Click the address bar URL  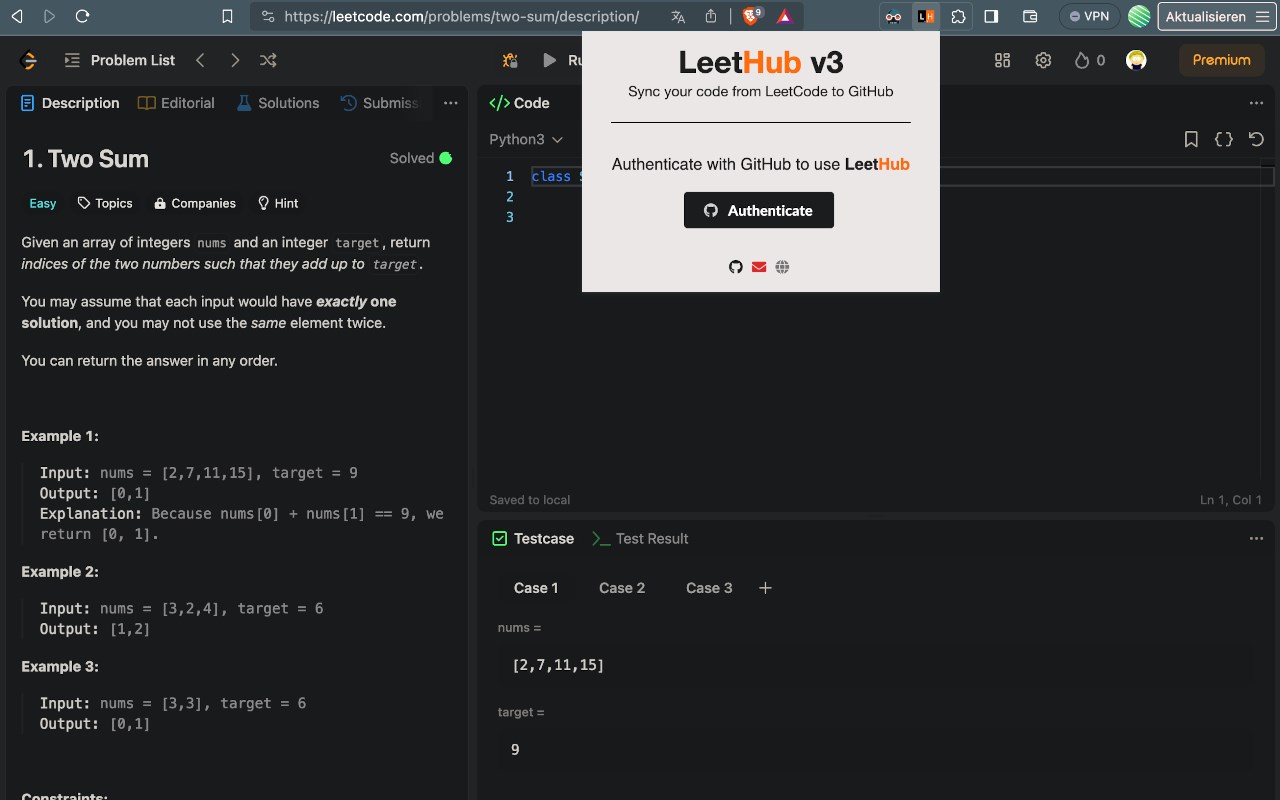[461, 16]
